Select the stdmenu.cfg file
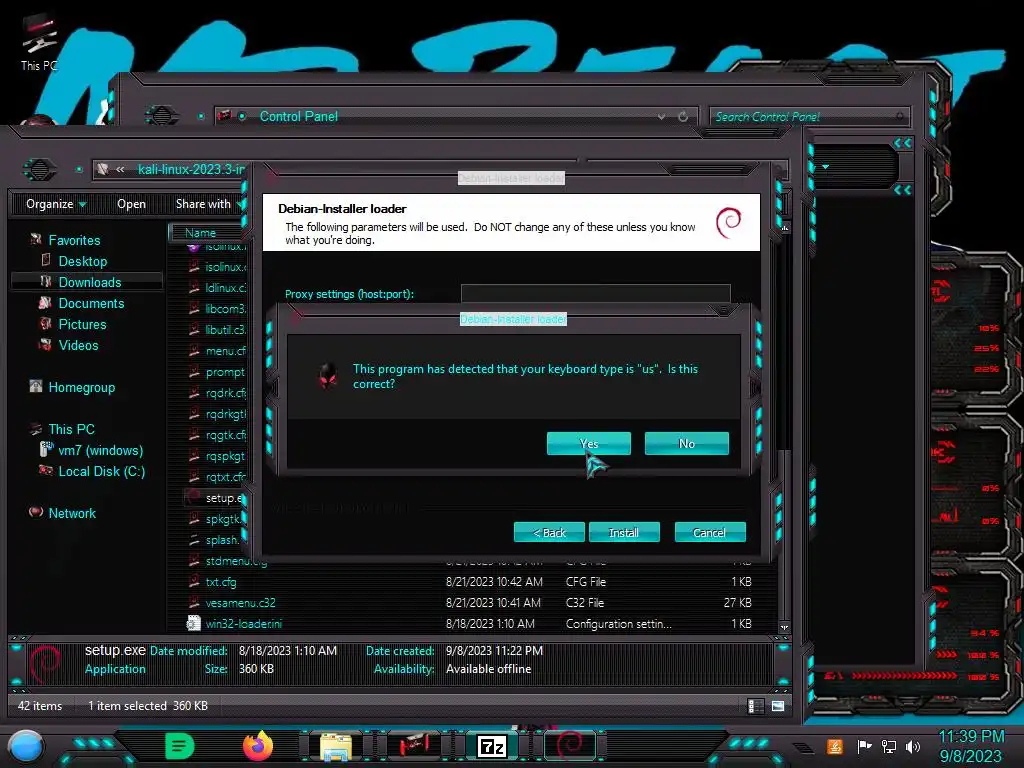This screenshot has height=768, width=1024. pyautogui.click(x=236, y=562)
